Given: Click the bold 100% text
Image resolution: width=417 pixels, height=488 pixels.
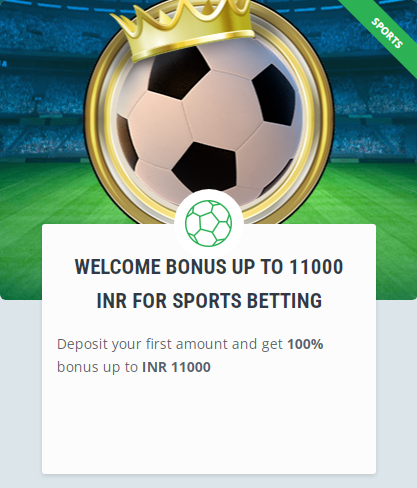Looking at the screenshot, I should (305, 344).
